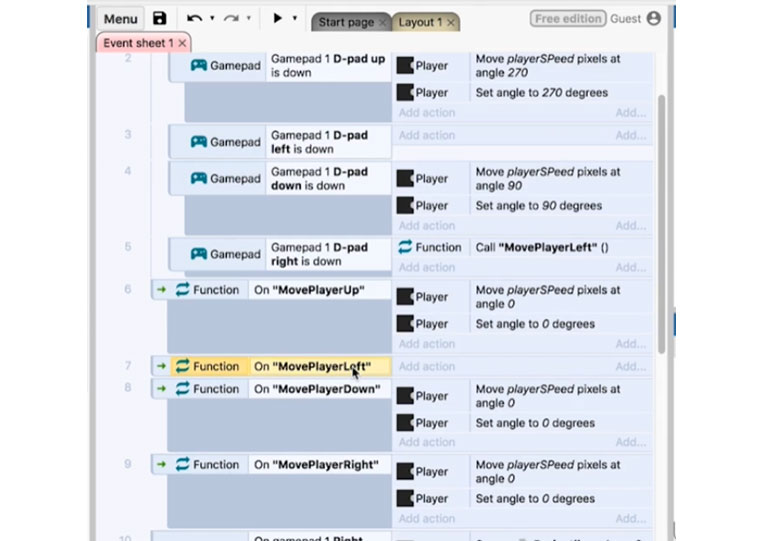
Task: Select the Call "MovePlayerLeft" action
Action: click(542, 247)
